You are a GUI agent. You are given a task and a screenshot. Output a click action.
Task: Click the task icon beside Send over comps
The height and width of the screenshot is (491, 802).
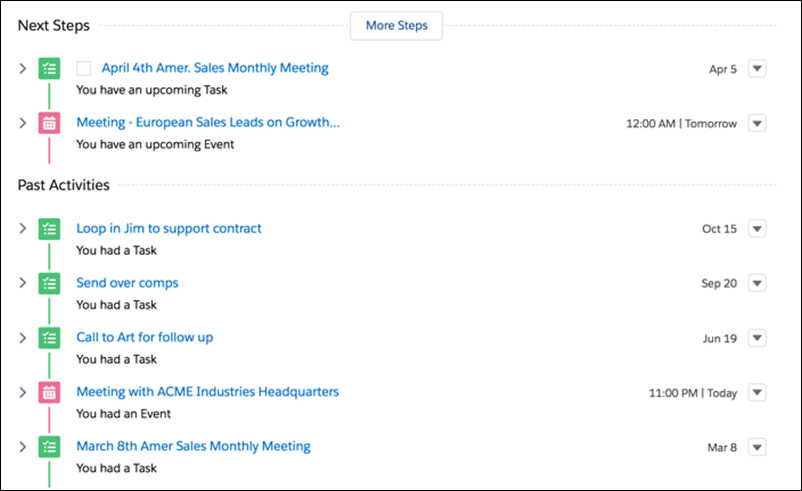[49, 283]
